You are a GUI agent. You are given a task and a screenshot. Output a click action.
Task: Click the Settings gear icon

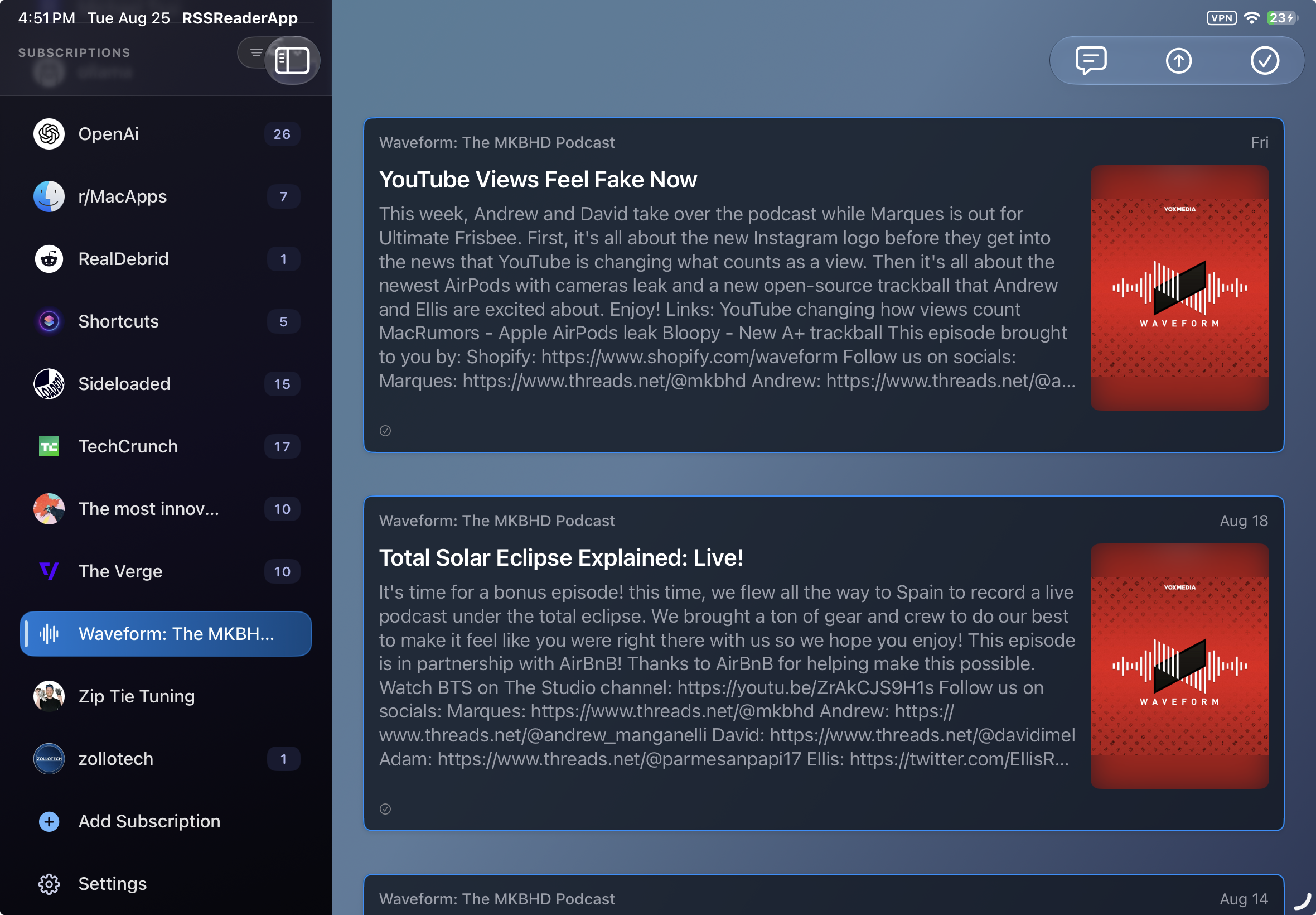(49, 884)
